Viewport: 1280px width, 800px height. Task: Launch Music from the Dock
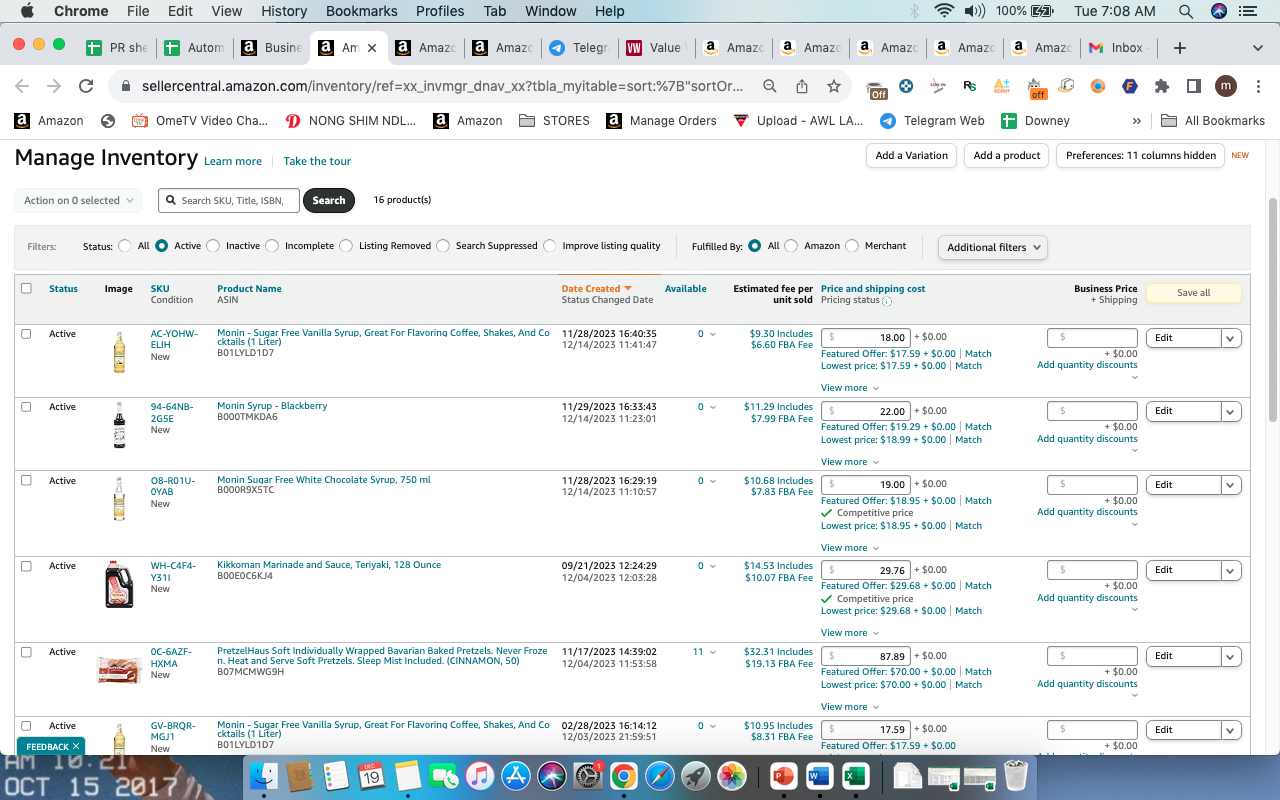click(x=480, y=775)
